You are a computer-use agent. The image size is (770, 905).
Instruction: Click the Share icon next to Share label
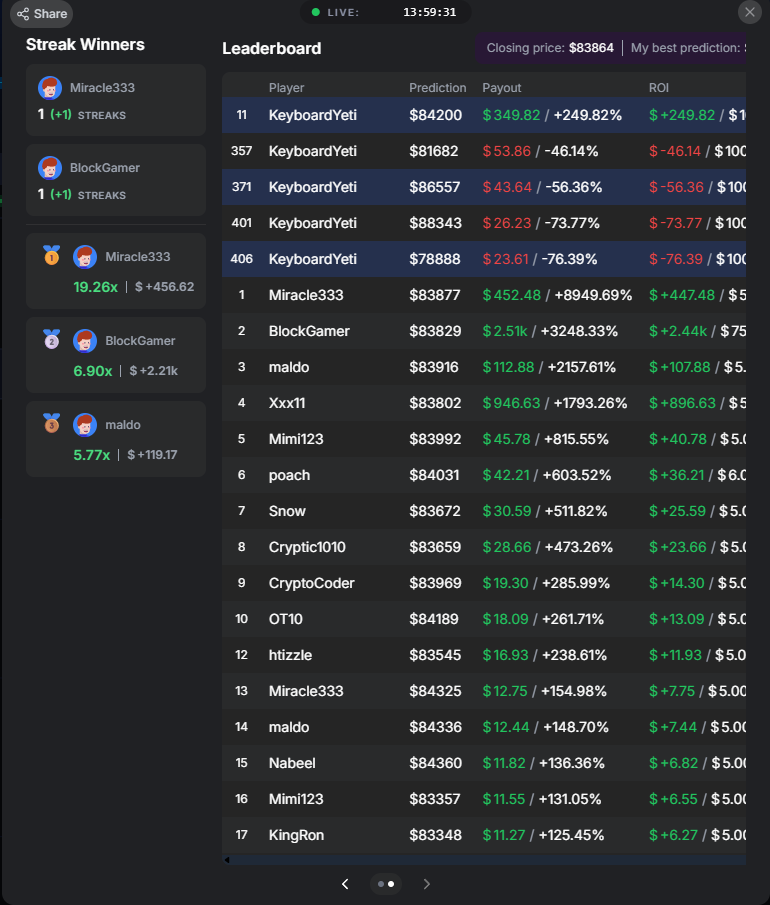coord(22,14)
